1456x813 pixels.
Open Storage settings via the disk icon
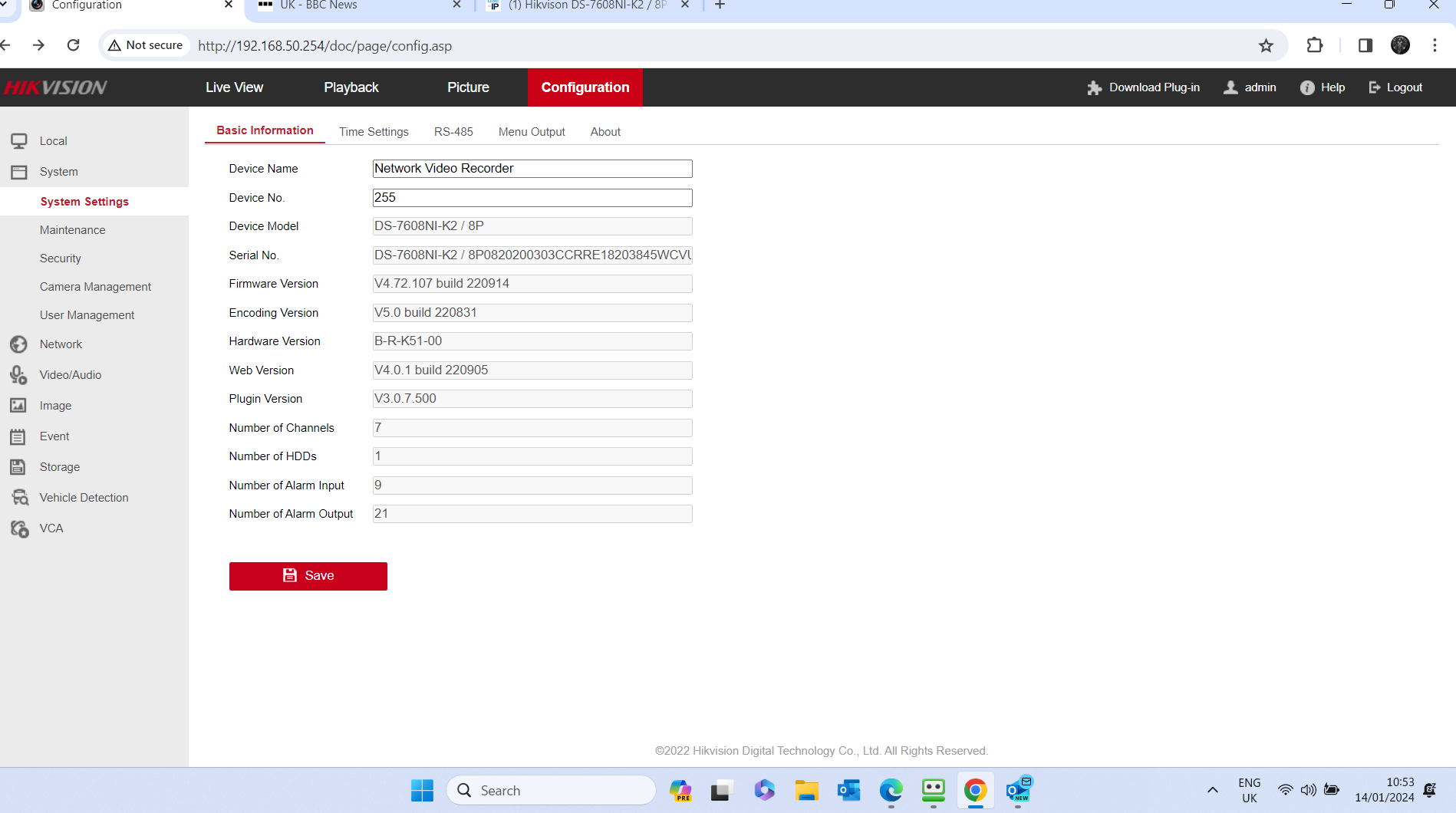click(x=20, y=466)
